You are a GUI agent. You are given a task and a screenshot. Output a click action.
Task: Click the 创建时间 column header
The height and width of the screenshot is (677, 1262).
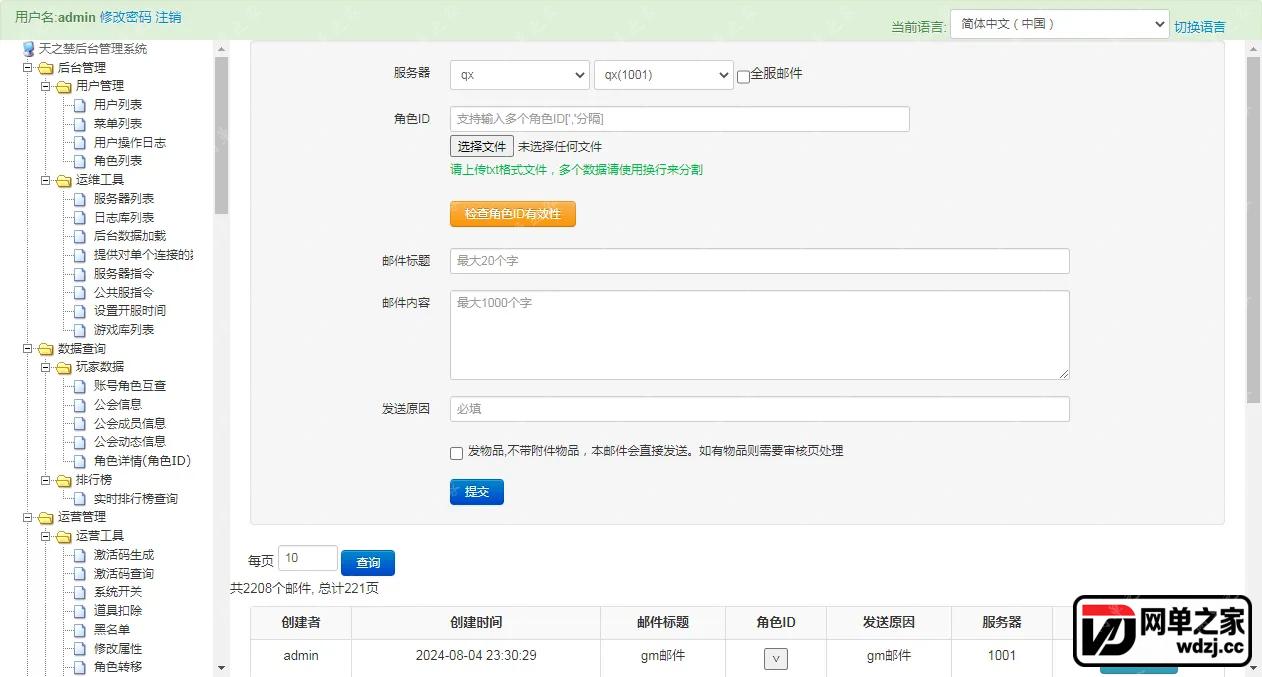coord(476,622)
